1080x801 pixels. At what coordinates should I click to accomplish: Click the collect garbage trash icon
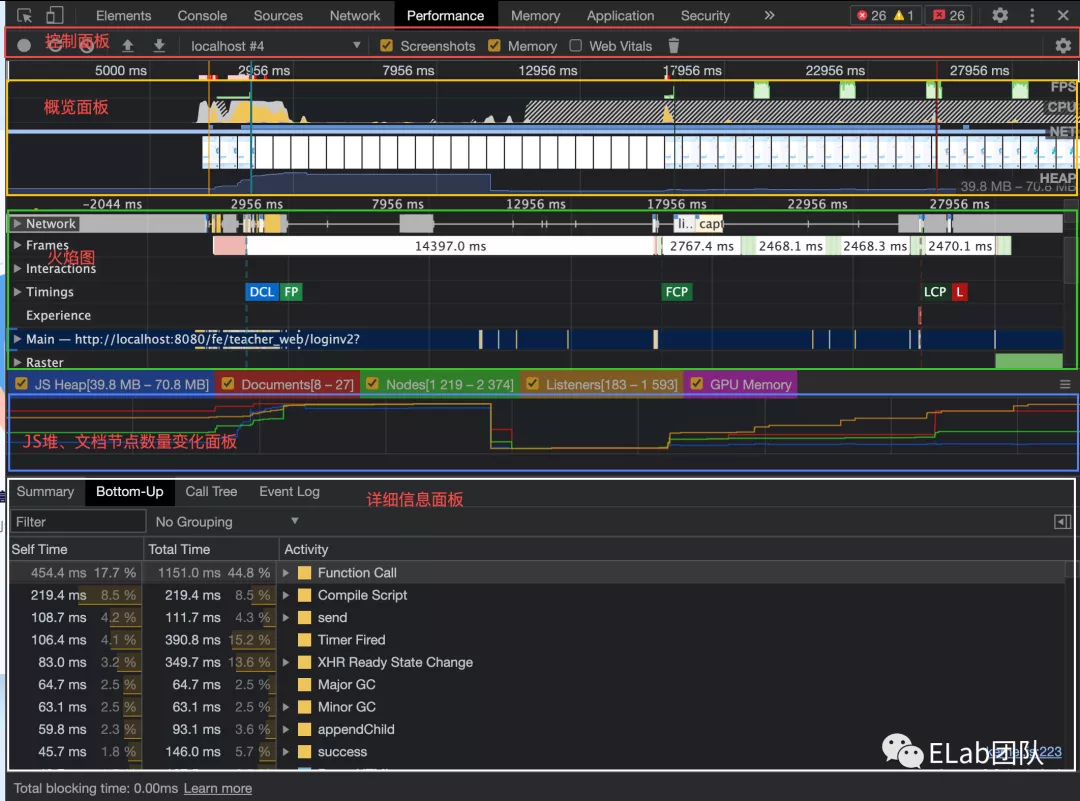(x=674, y=45)
